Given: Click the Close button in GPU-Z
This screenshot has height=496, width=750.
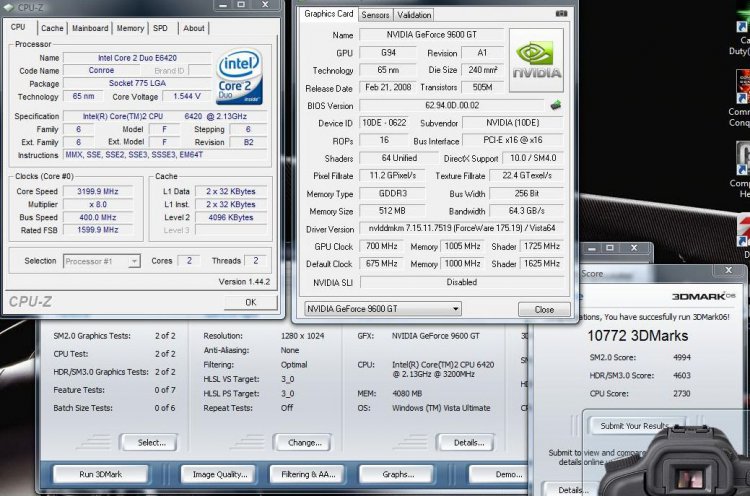Looking at the screenshot, I should click(544, 309).
